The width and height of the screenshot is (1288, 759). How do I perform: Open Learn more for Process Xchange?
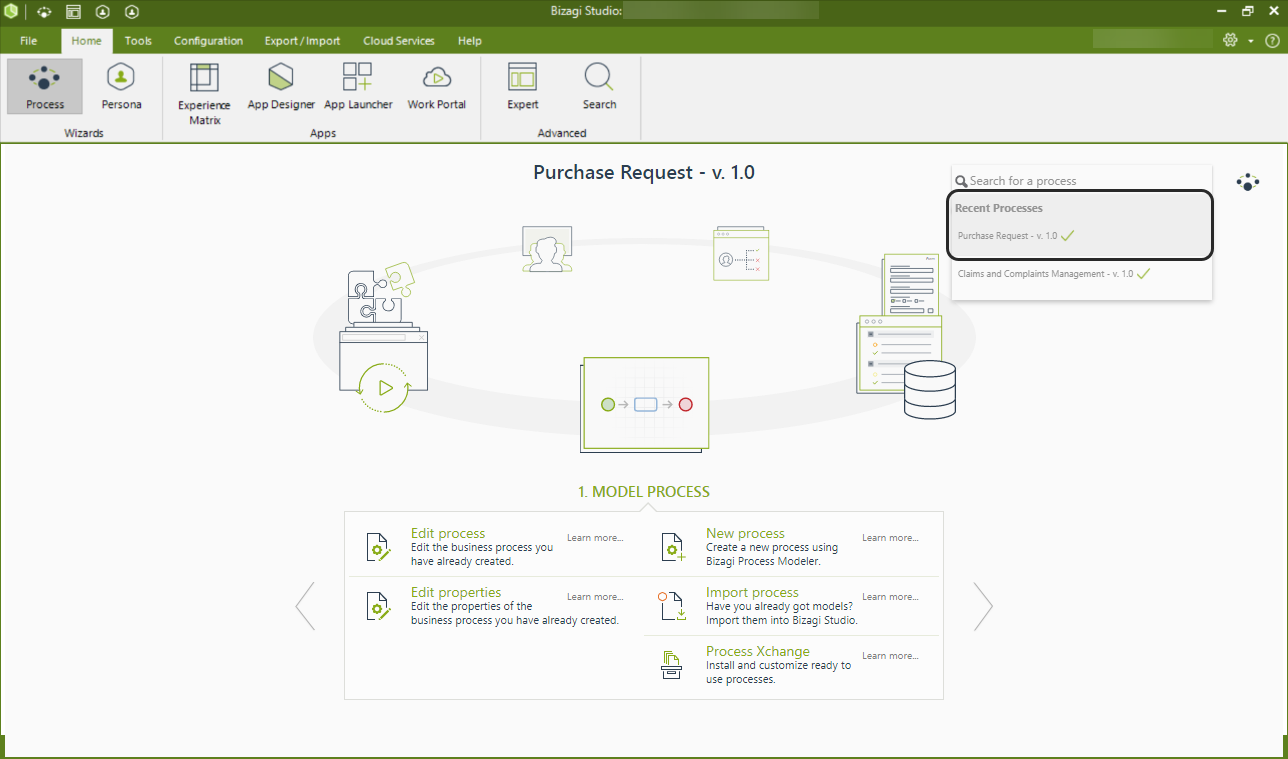click(x=890, y=656)
